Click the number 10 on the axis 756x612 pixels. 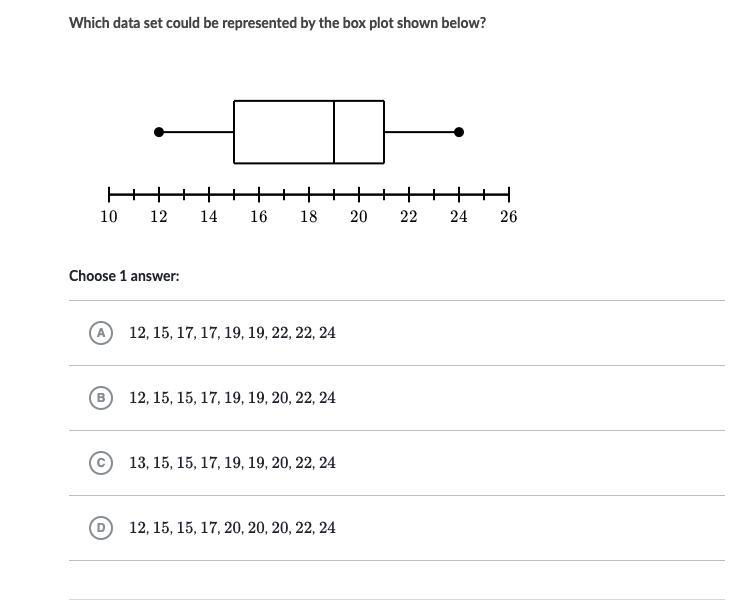coord(109,216)
